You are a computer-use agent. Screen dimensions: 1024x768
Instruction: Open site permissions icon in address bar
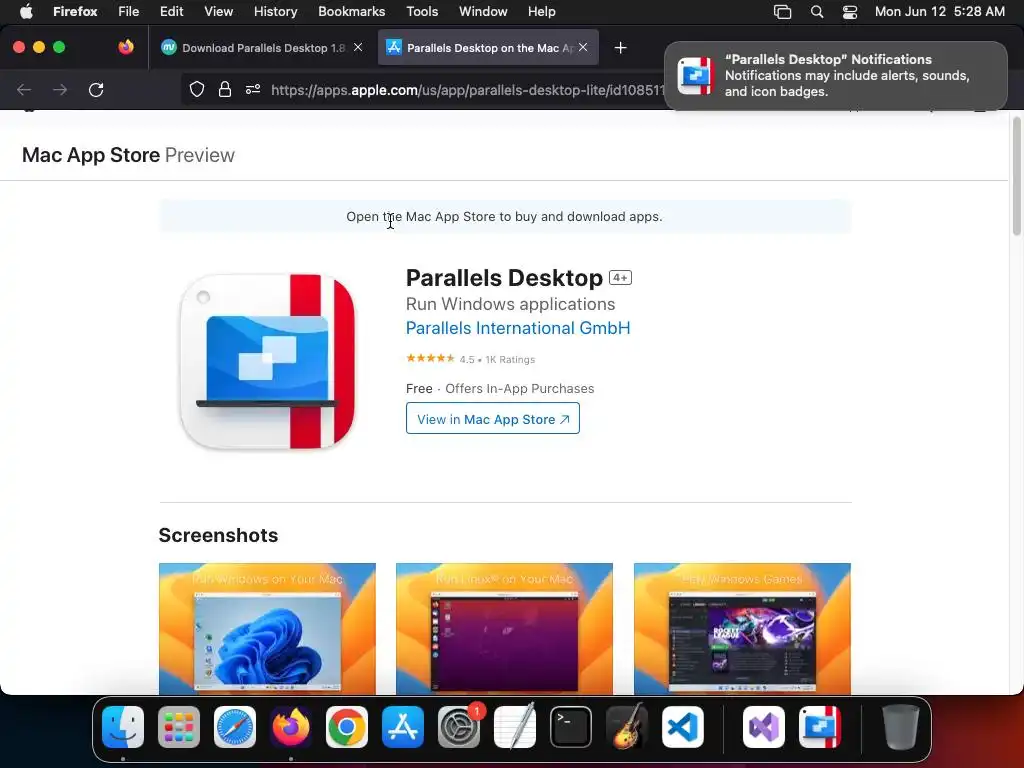[253, 89]
